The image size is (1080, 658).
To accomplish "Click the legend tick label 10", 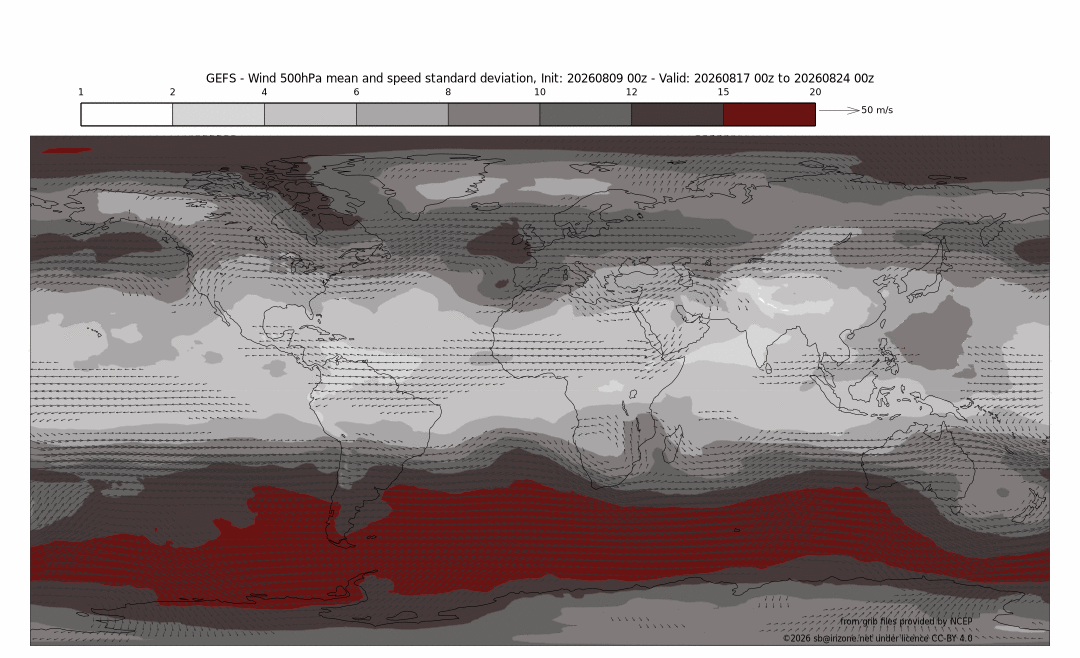I will [540, 92].
